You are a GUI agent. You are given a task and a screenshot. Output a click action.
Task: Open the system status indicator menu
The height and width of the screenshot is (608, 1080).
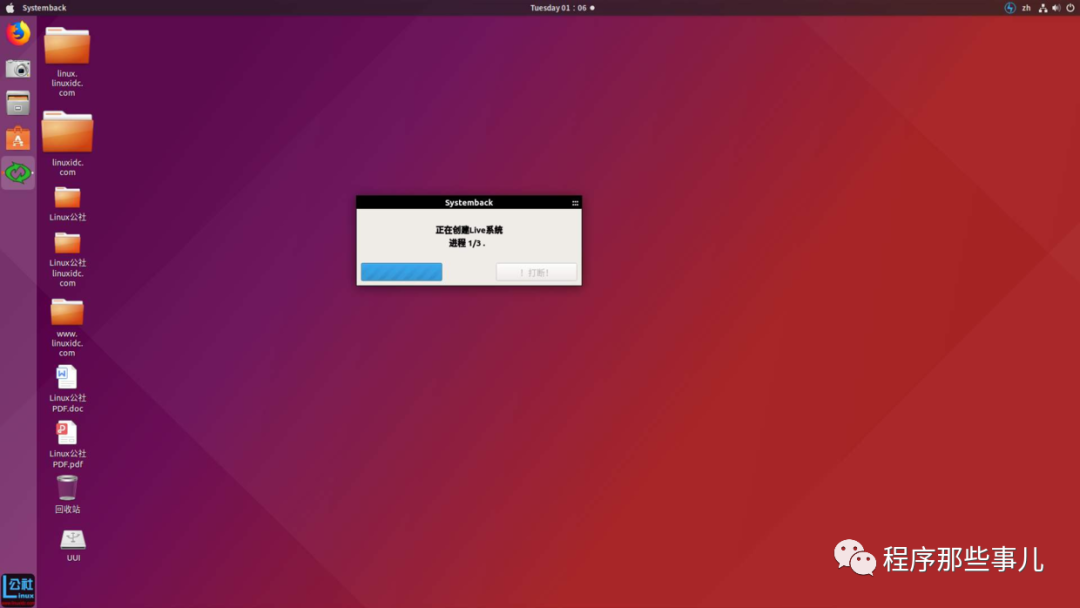[x=1008, y=7]
